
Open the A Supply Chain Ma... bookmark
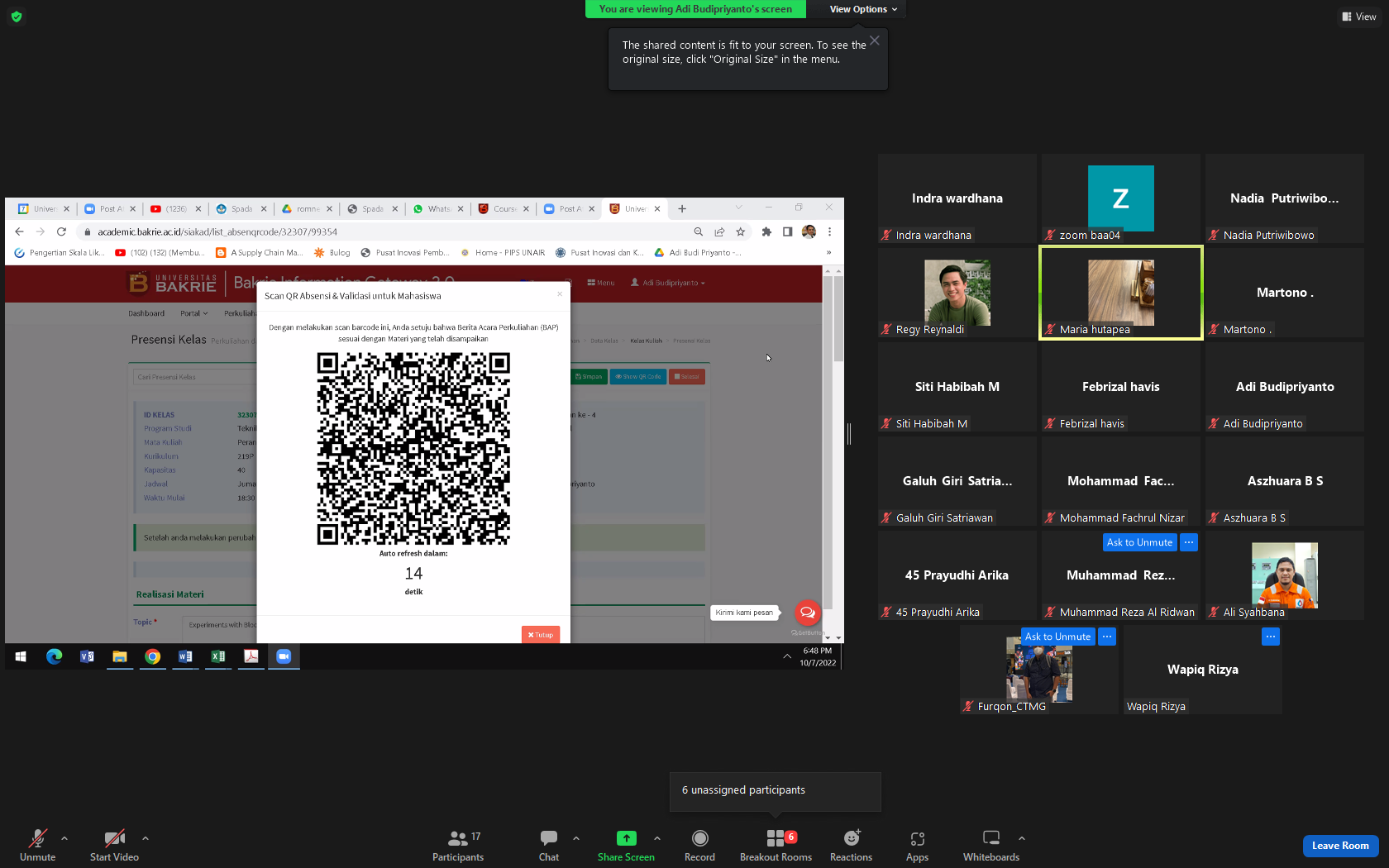click(x=260, y=253)
